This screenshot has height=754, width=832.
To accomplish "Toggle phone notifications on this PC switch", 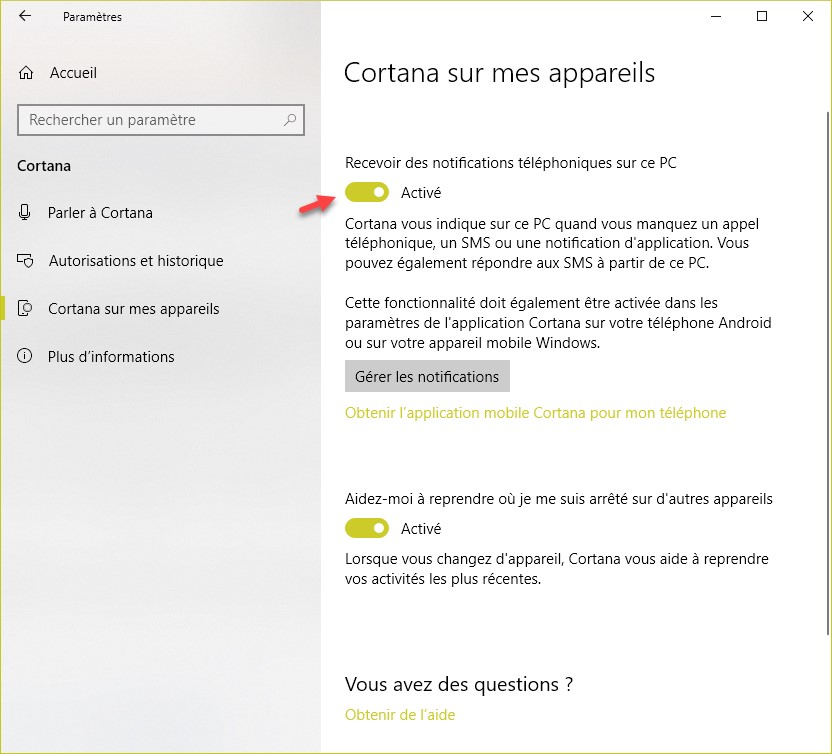I will [x=367, y=192].
